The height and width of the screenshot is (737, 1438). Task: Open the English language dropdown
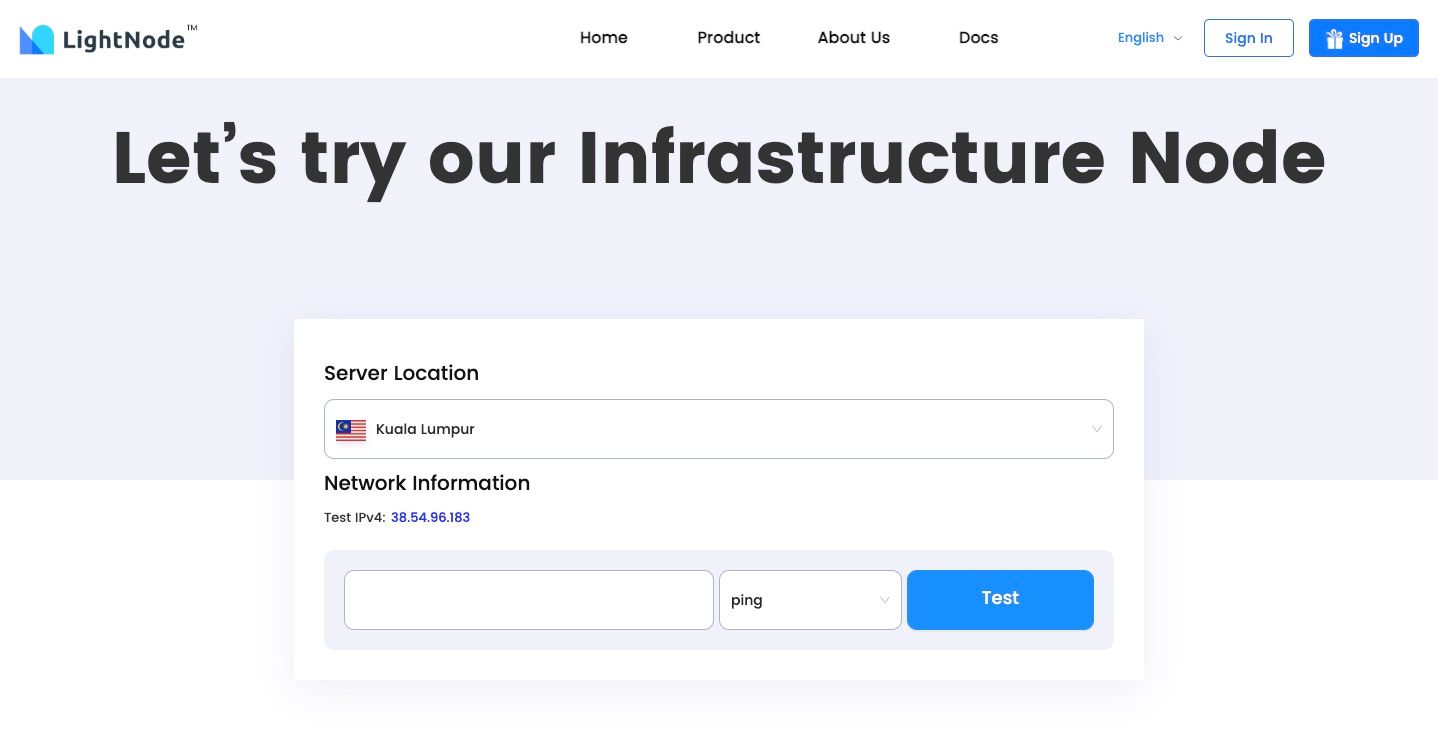click(x=1141, y=38)
